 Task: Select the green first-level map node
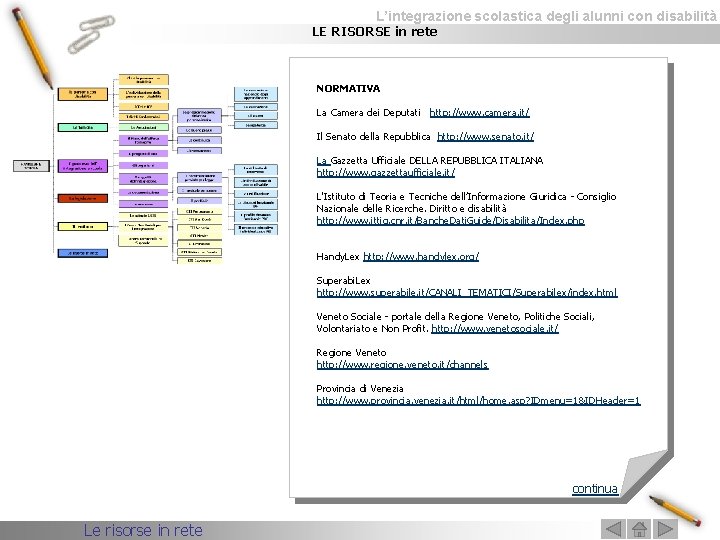click(83, 127)
